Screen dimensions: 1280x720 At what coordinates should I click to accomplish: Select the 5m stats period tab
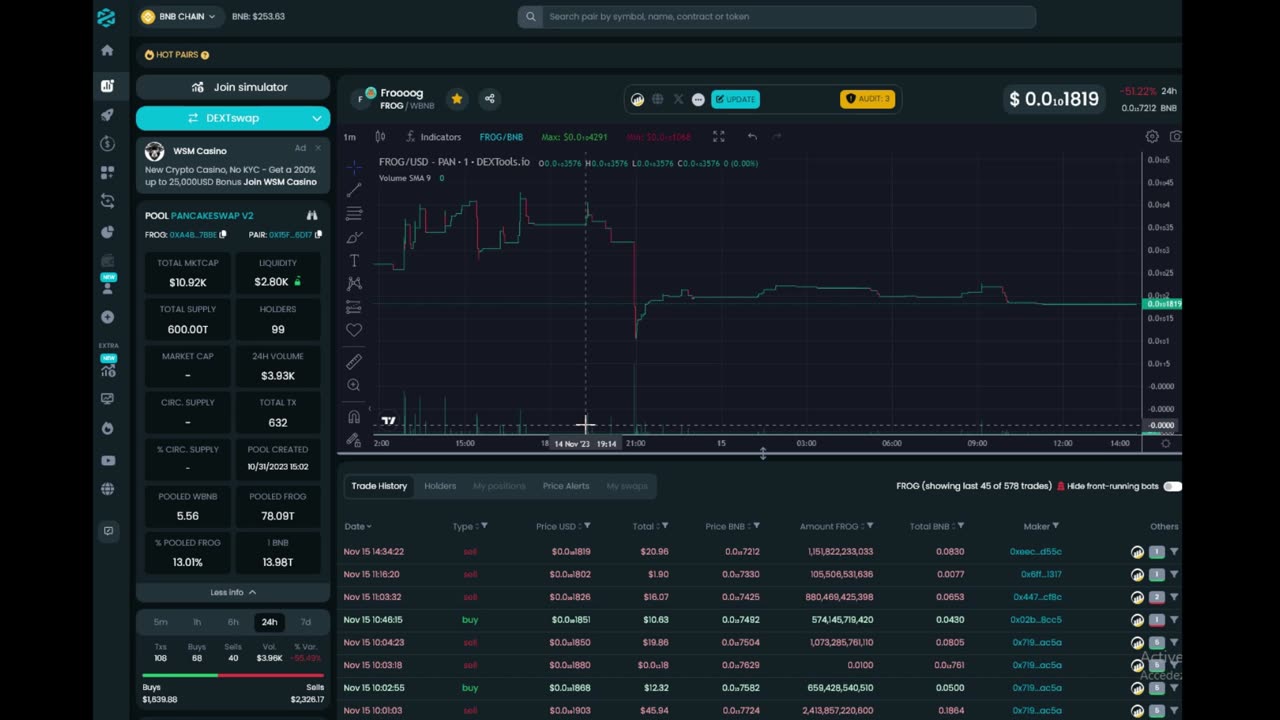click(160, 622)
